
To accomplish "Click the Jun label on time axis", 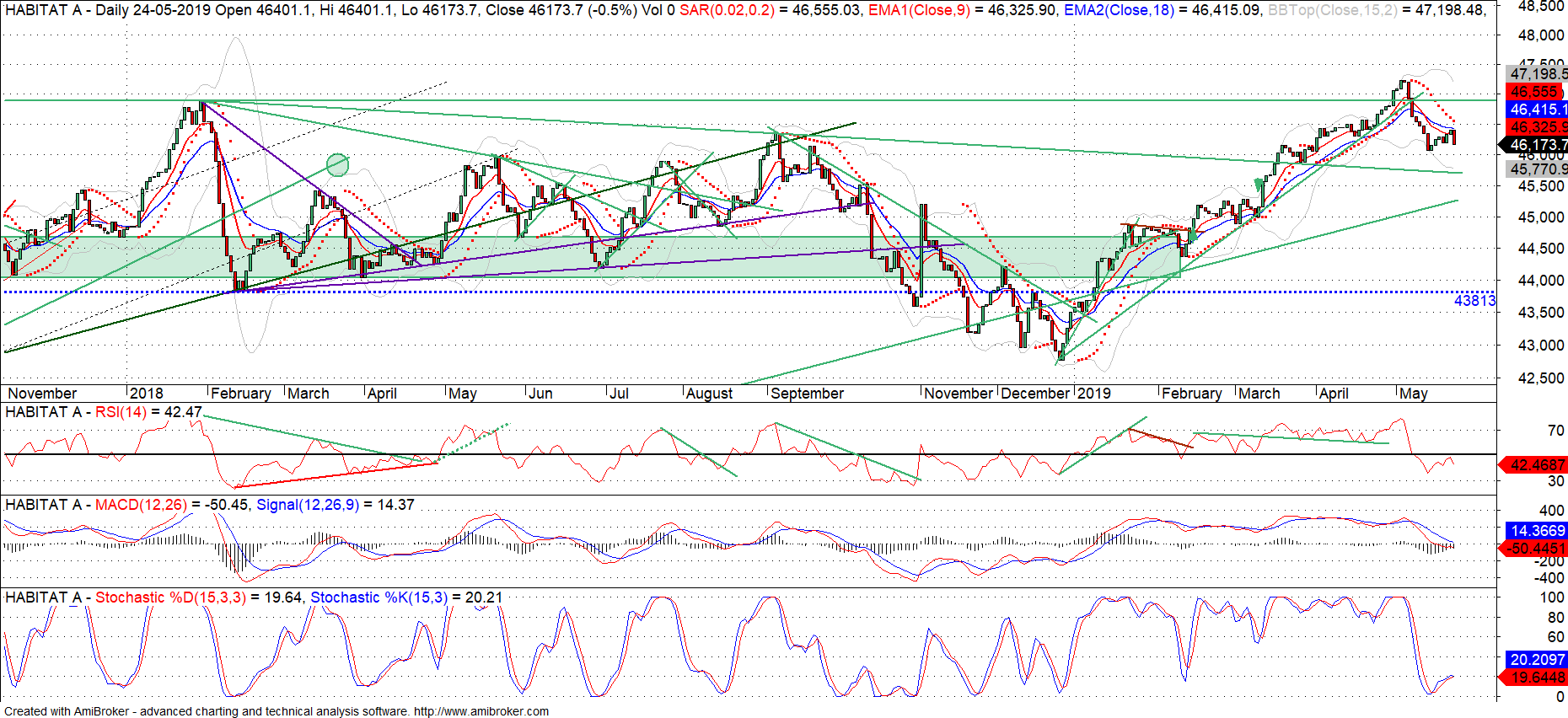I will [x=540, y=394].
